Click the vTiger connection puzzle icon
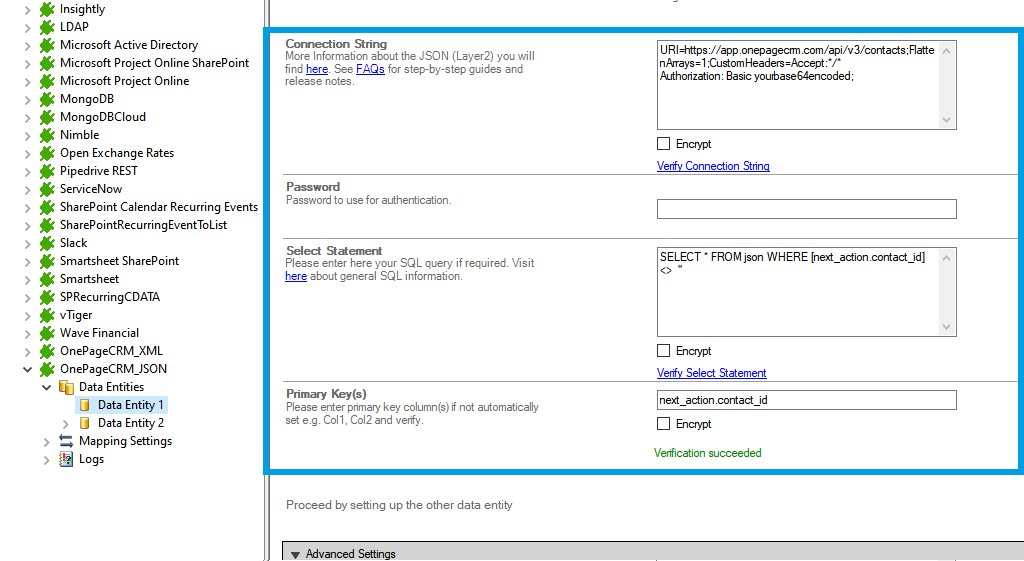The height and width of the screenshot is (561, 1024). 47,315
